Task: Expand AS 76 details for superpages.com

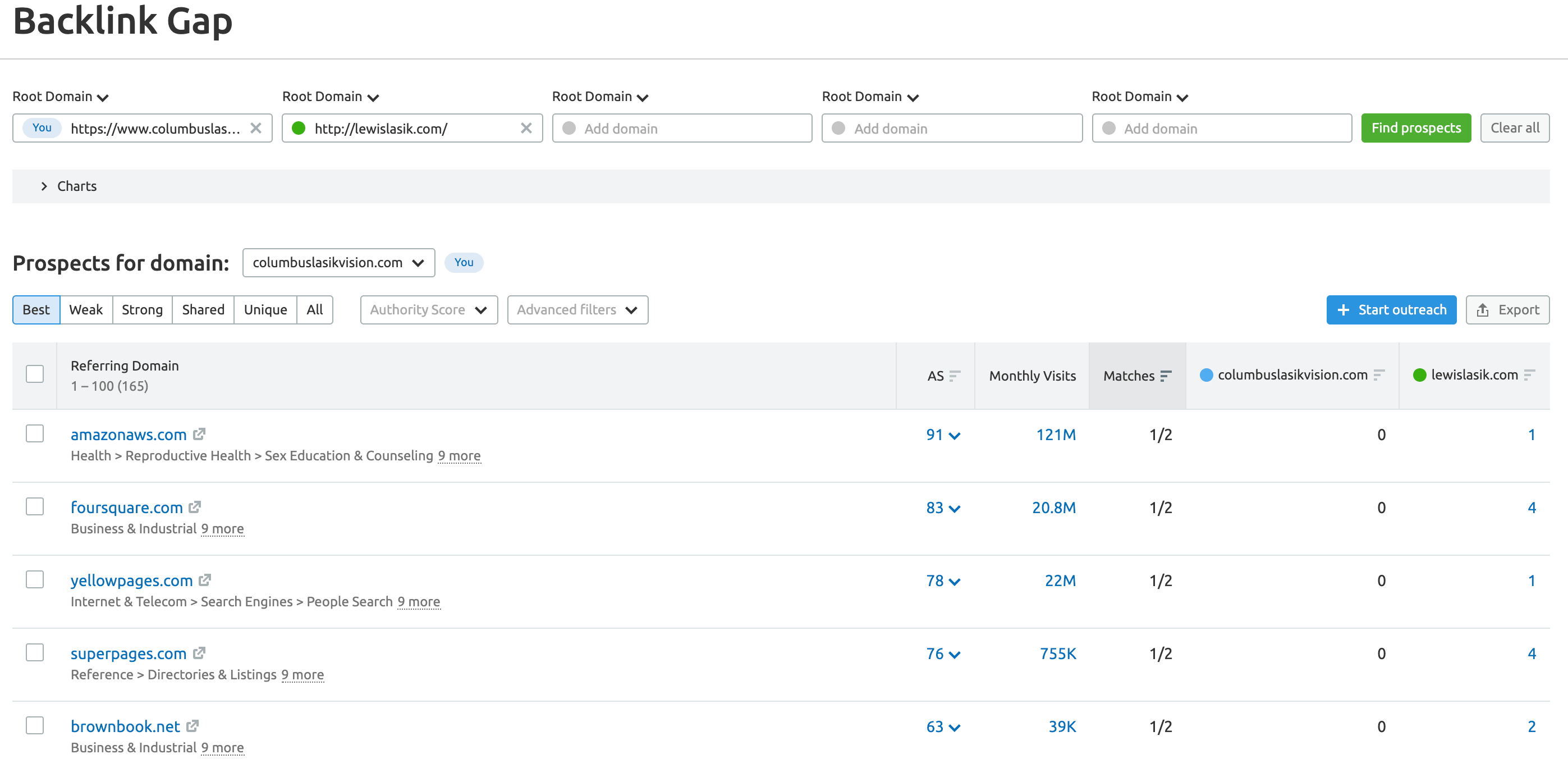Action: pos(943,654)
